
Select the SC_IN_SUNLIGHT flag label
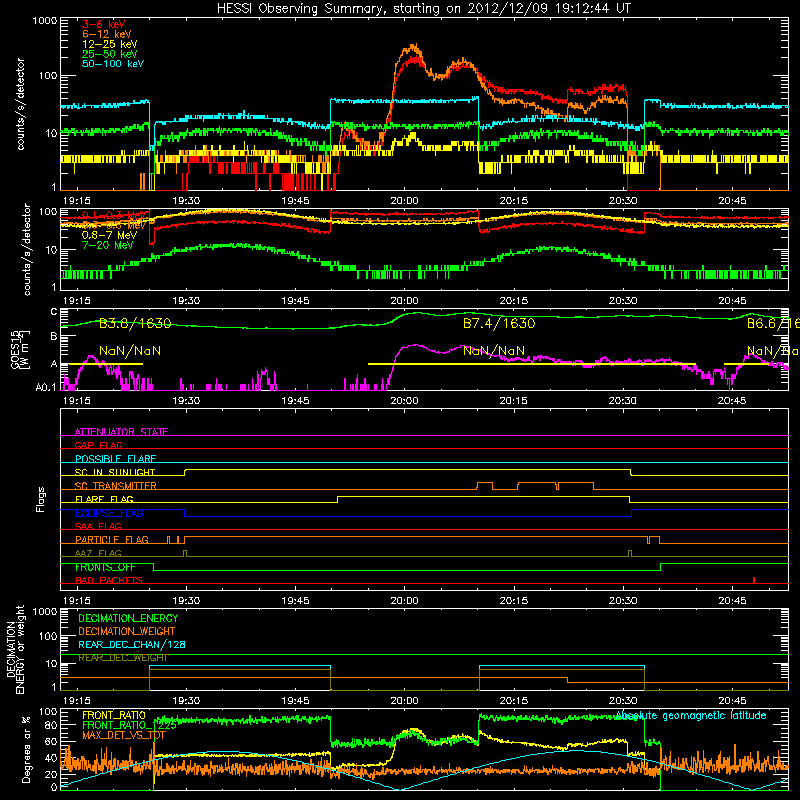pyautogui.click(x=115, y=472)
